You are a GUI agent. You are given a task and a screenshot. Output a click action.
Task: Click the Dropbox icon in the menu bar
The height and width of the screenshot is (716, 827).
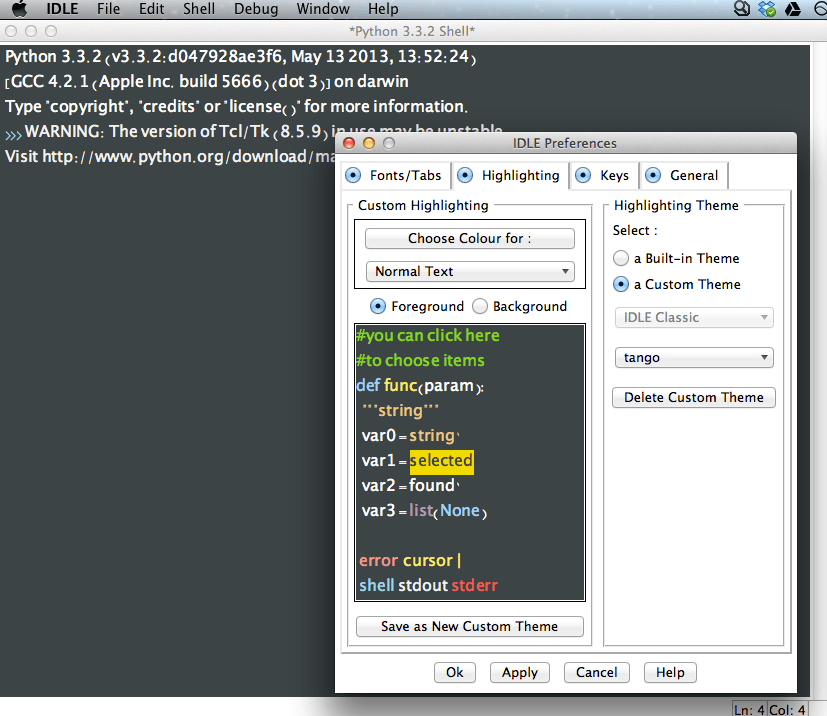pos(767,8)
